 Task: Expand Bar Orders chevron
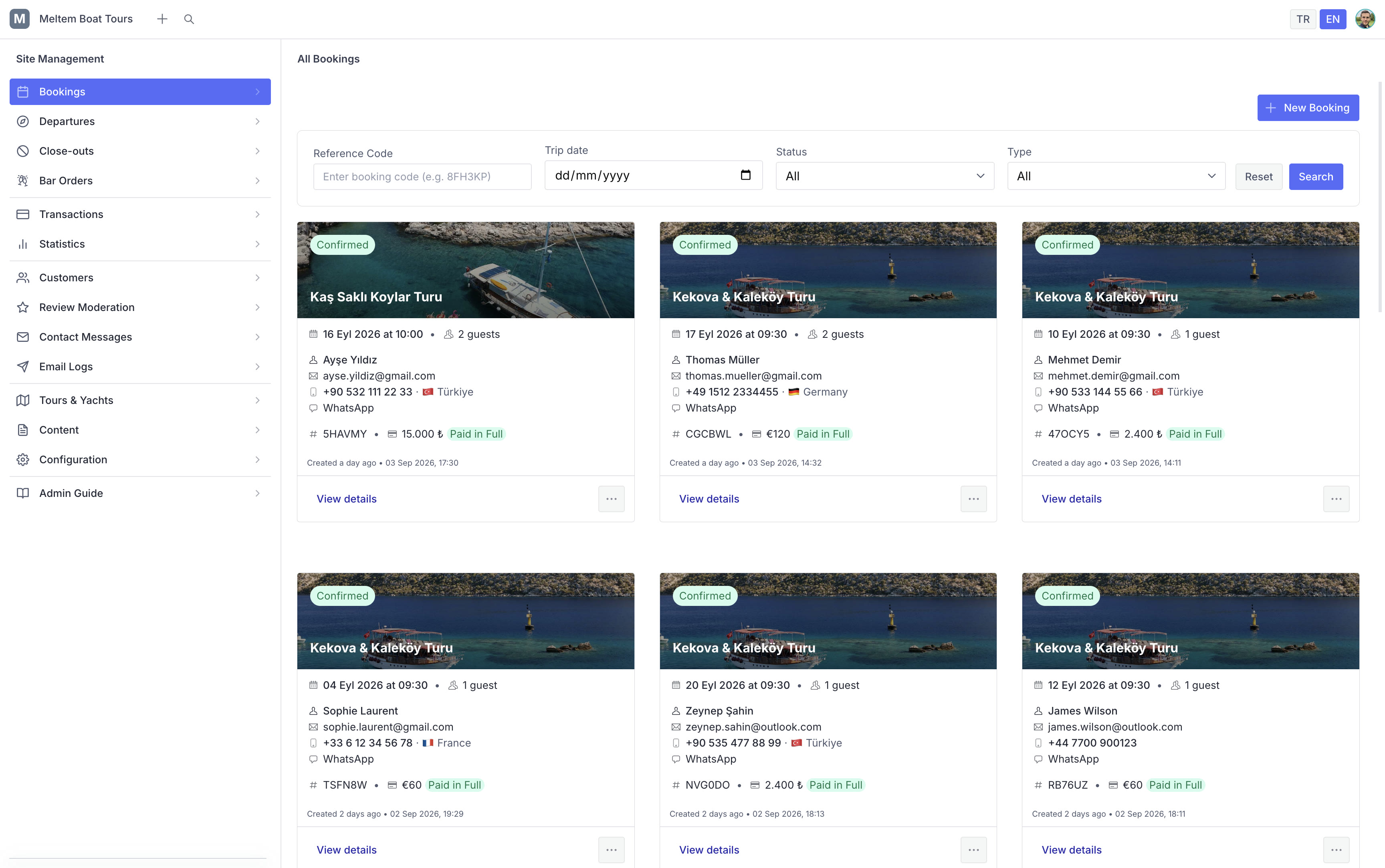257,181
